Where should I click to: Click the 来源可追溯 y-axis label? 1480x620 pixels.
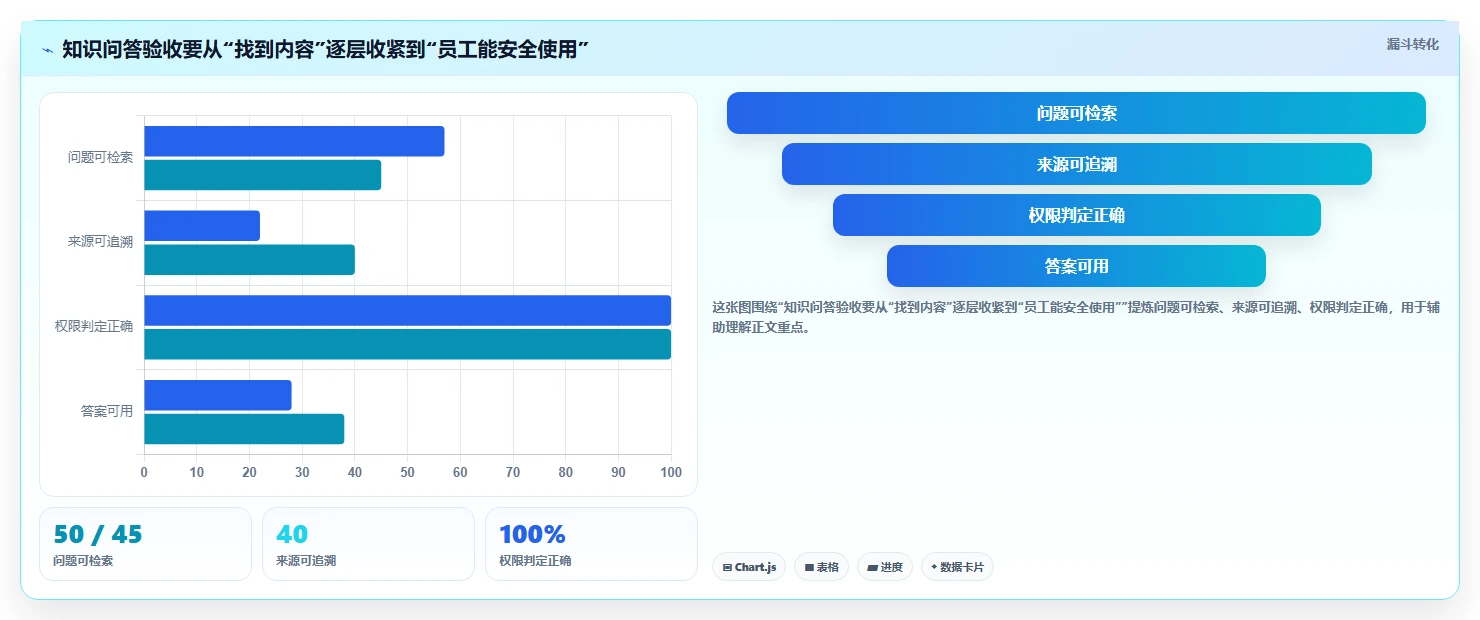[x=100, y=242]
